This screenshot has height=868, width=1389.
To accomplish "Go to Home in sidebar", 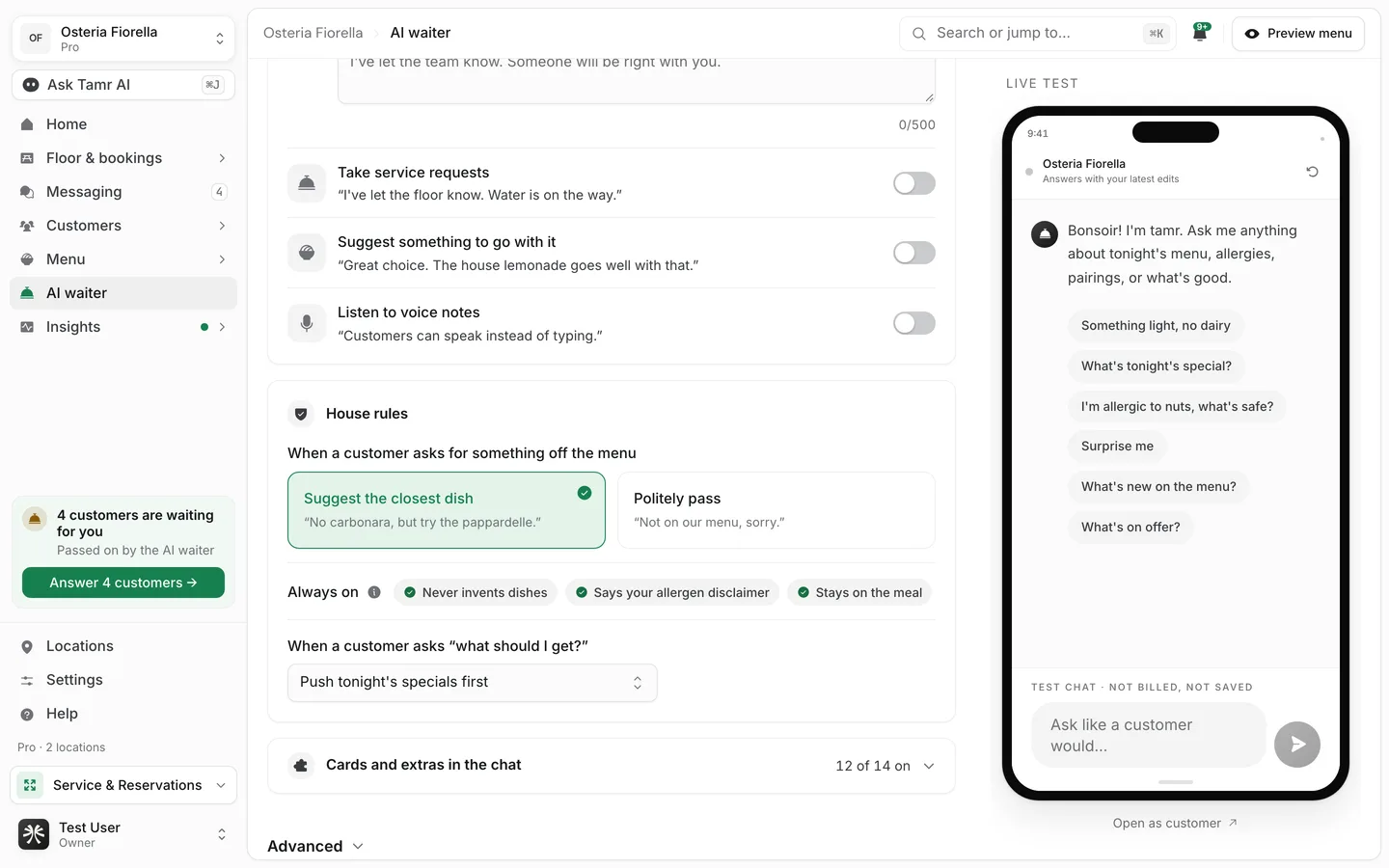I will pos(123,124).
